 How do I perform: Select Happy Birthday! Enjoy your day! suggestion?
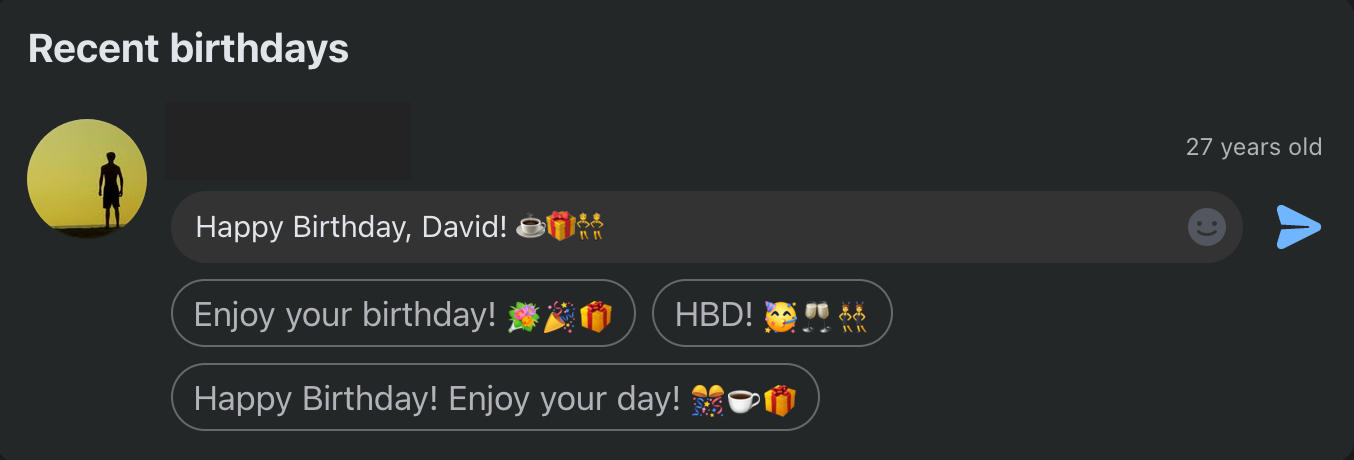coord(495,397)
